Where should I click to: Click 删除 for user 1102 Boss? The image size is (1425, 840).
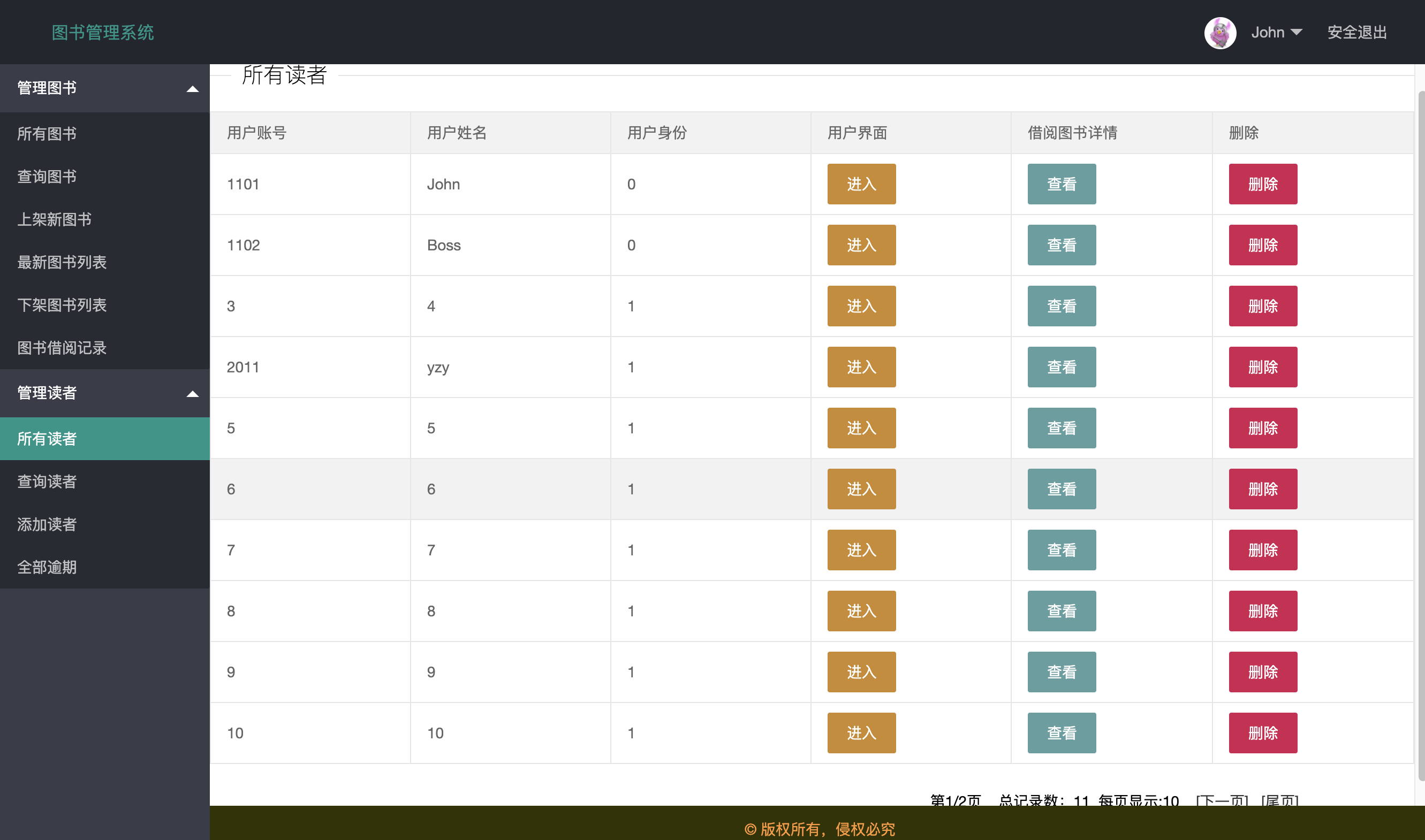[x=1262, y=245]
